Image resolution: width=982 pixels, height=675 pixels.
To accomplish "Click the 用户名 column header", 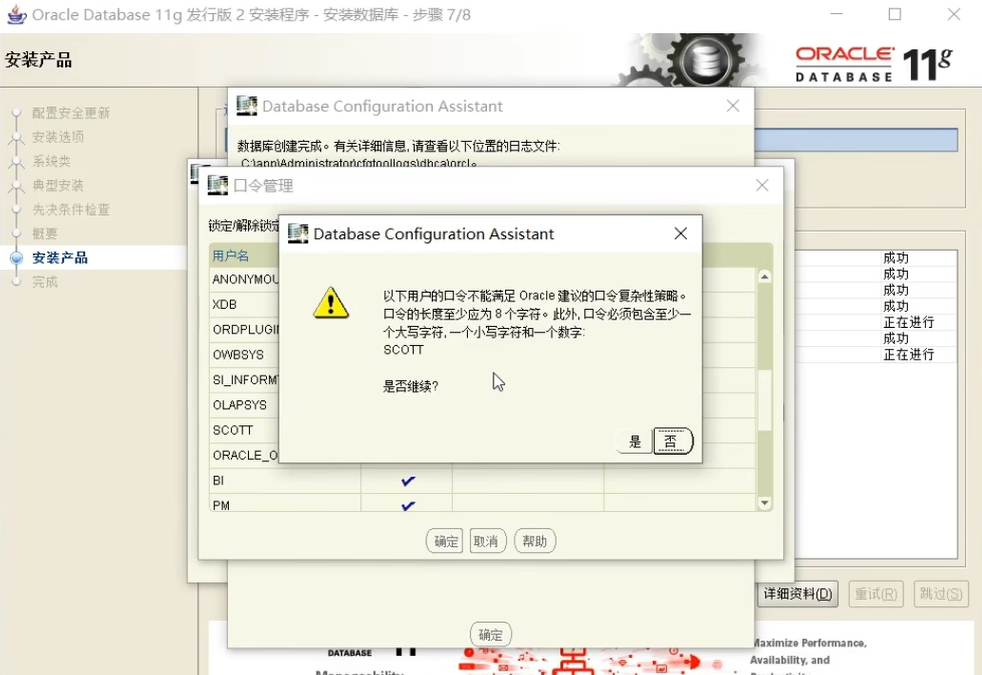I will click(x=230, y=255).
